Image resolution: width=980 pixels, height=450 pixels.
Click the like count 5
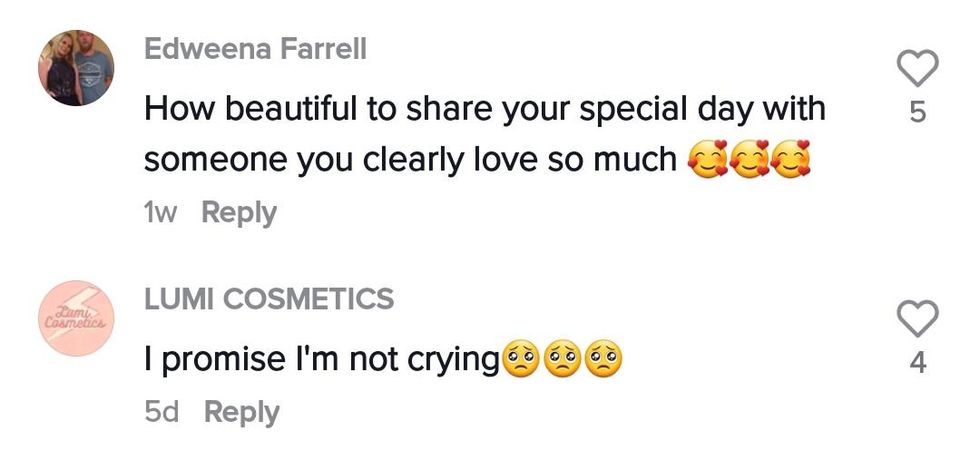918,114
